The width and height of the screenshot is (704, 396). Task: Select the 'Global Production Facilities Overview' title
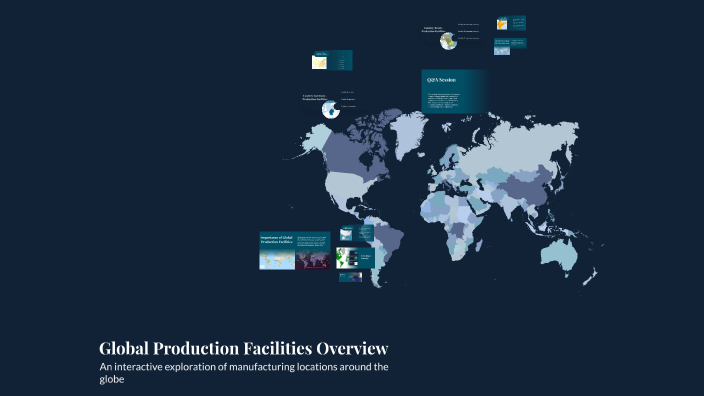pyautogui.click(x=243, y=348)
